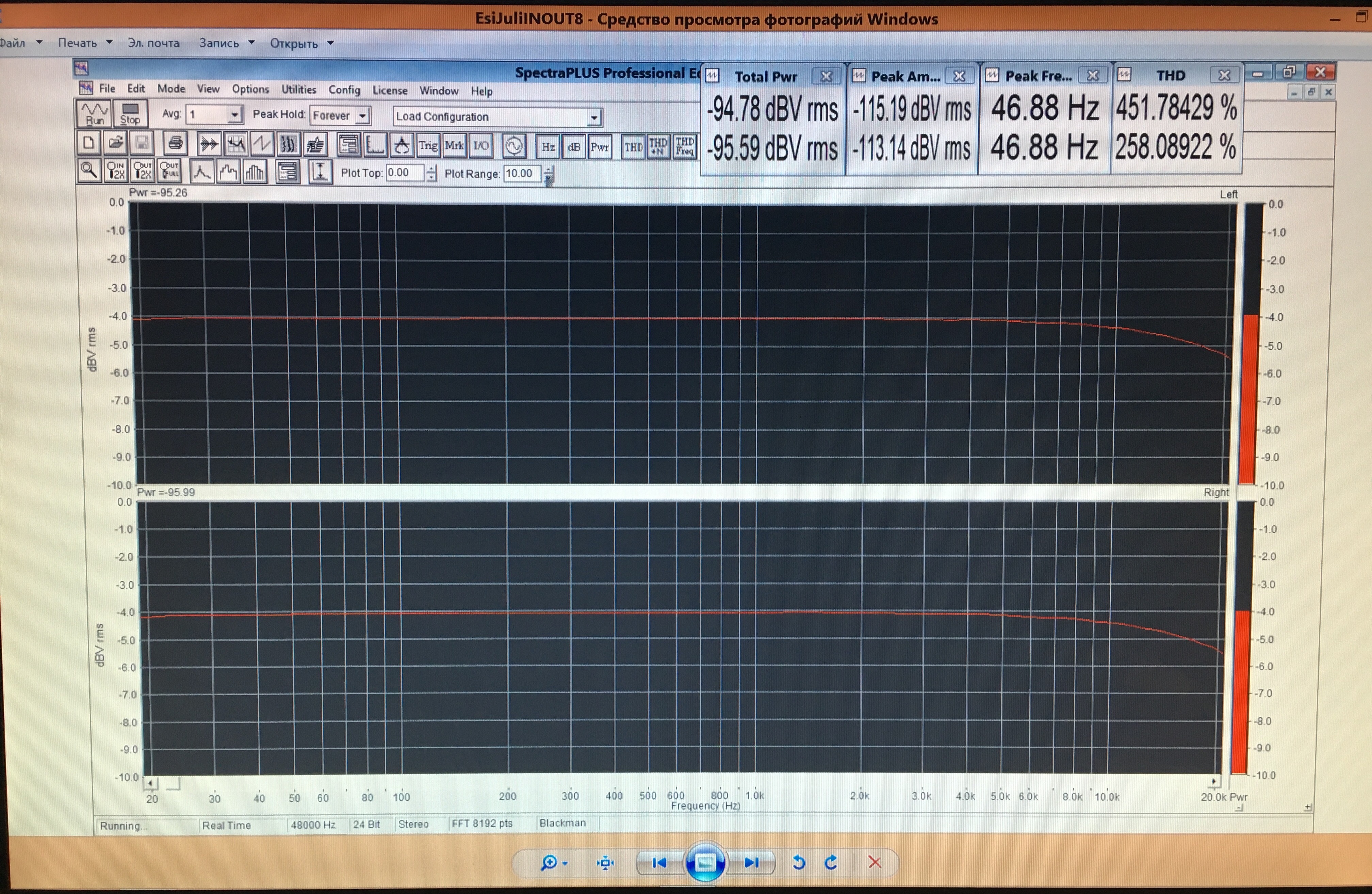Toggle the THD+N display button

(x=658, y=146)
